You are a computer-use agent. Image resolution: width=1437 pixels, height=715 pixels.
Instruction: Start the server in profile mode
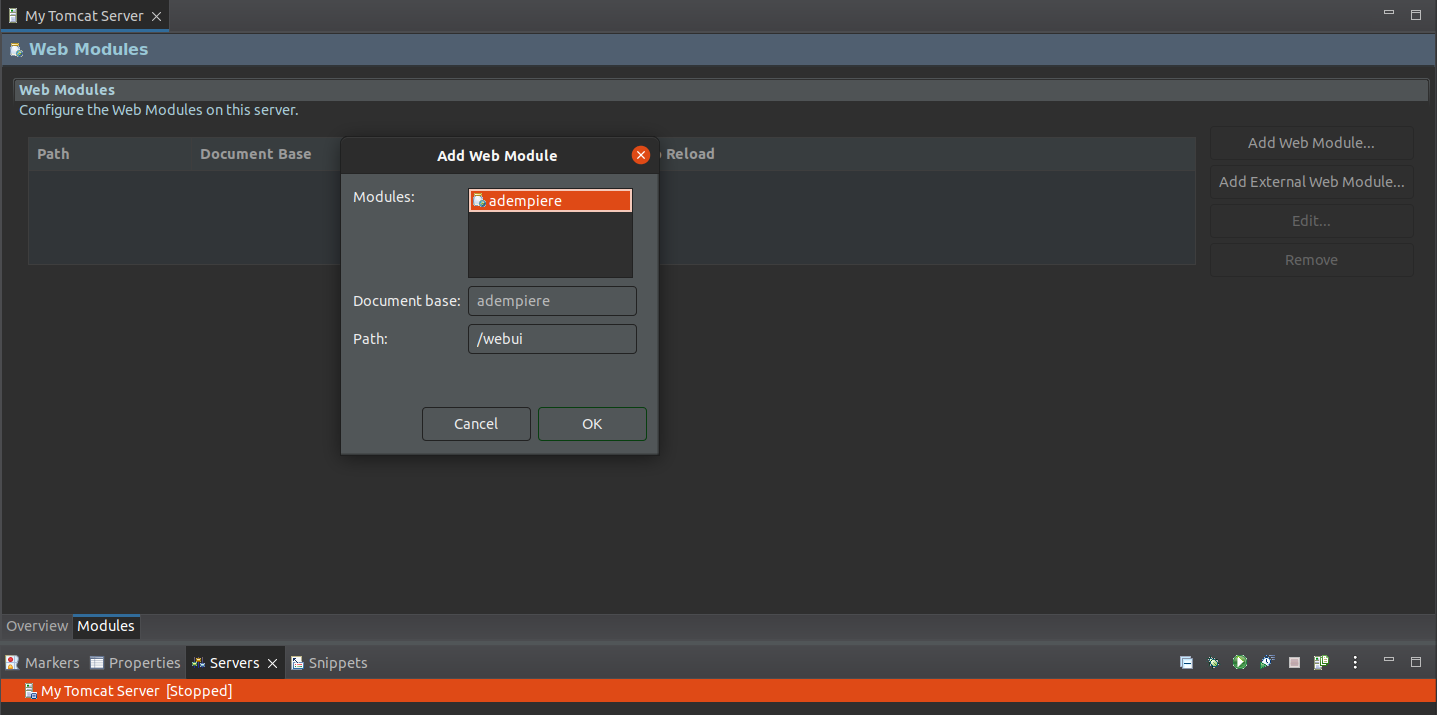tap(1267, 662)
